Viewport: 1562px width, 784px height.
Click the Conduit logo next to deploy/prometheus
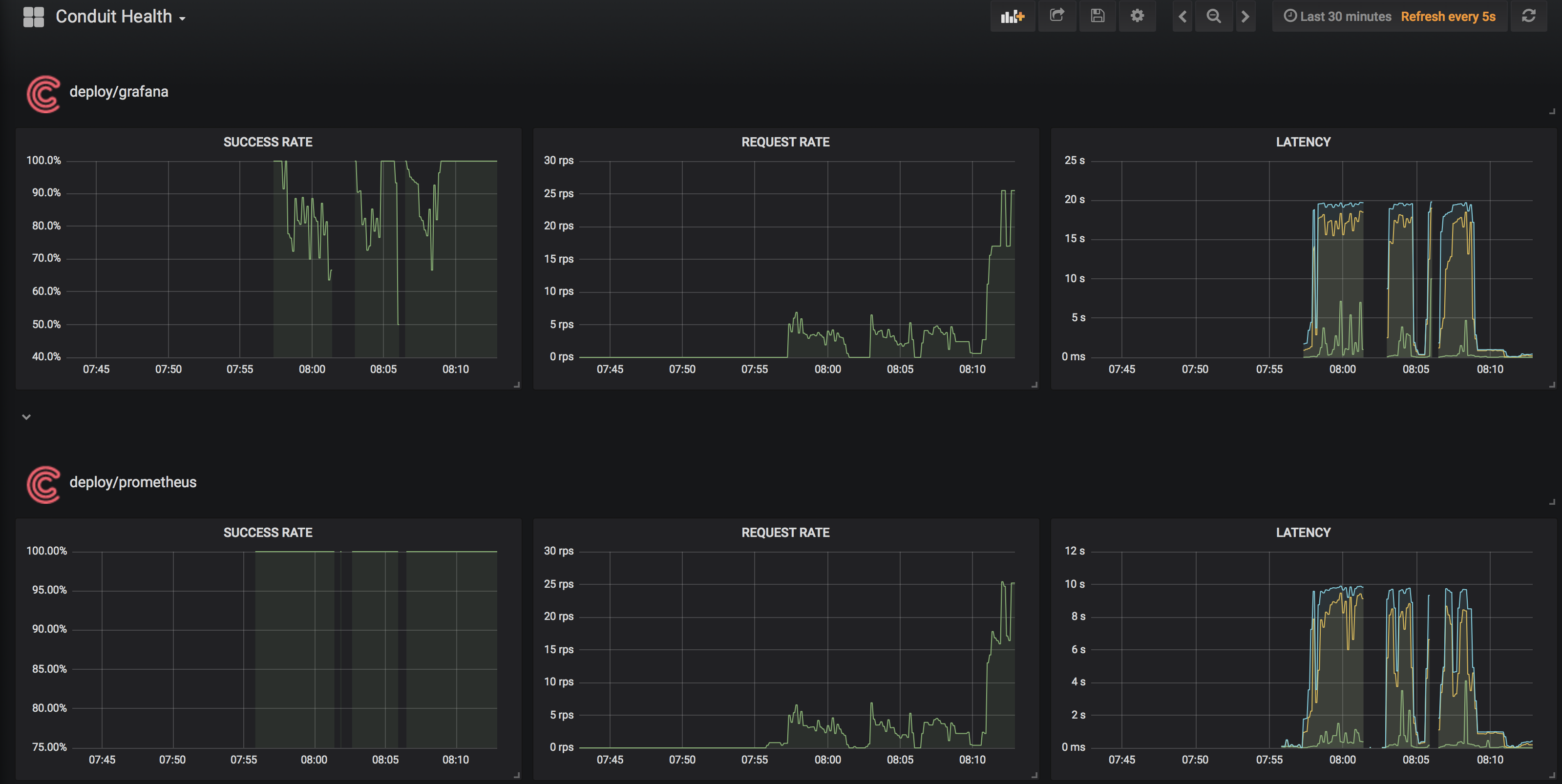click(x=43, y=485)
